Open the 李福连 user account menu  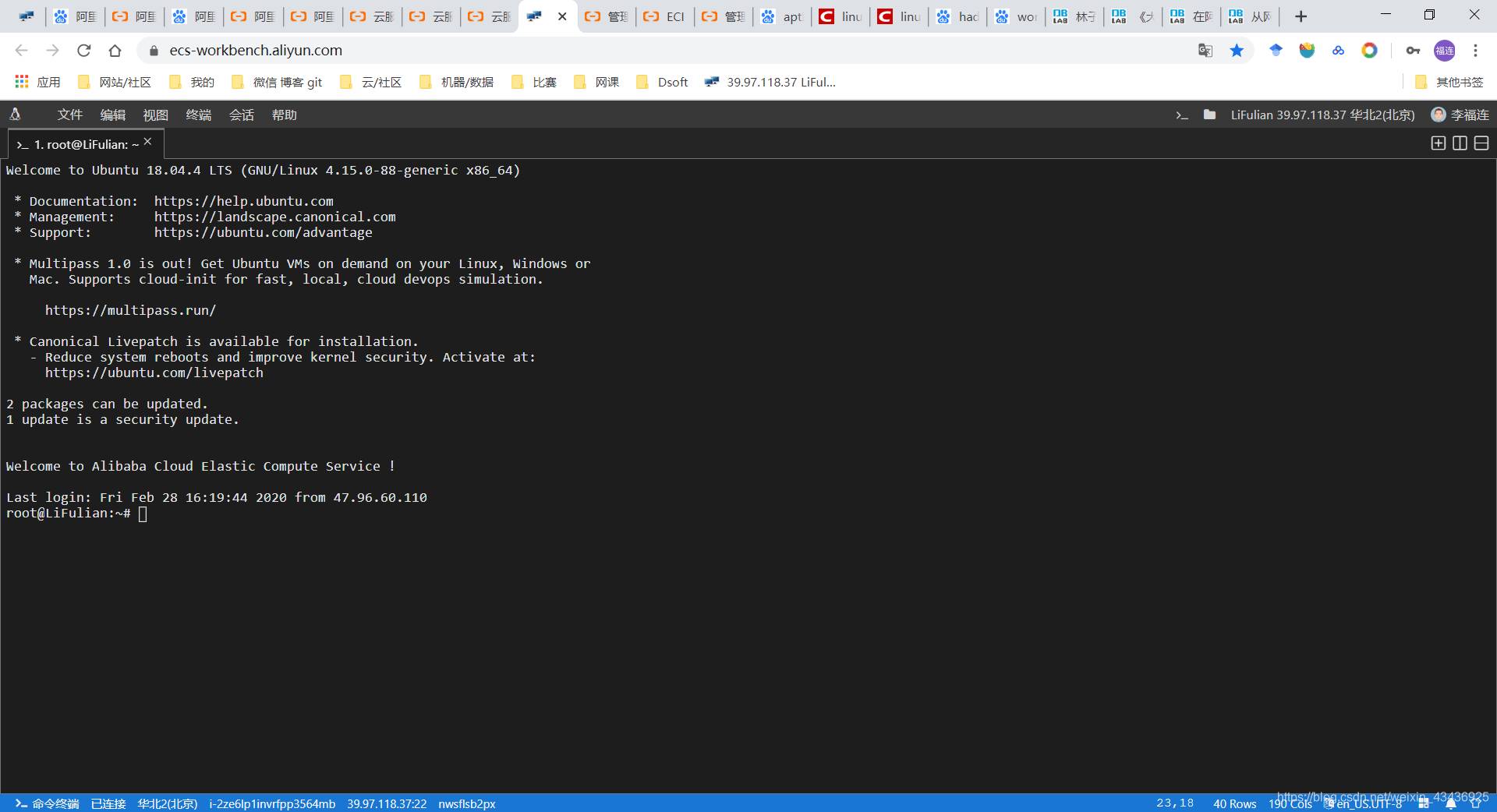tap(1460, 115)
